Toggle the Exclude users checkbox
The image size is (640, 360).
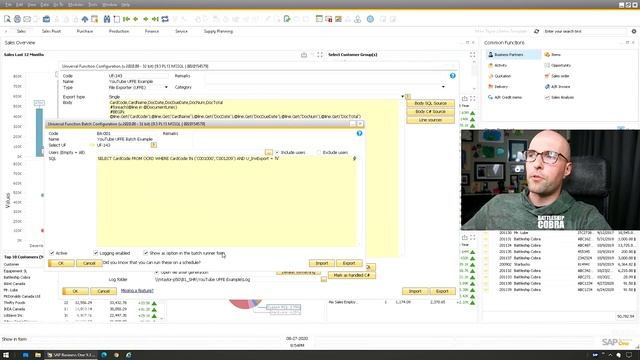pos(319,152)
